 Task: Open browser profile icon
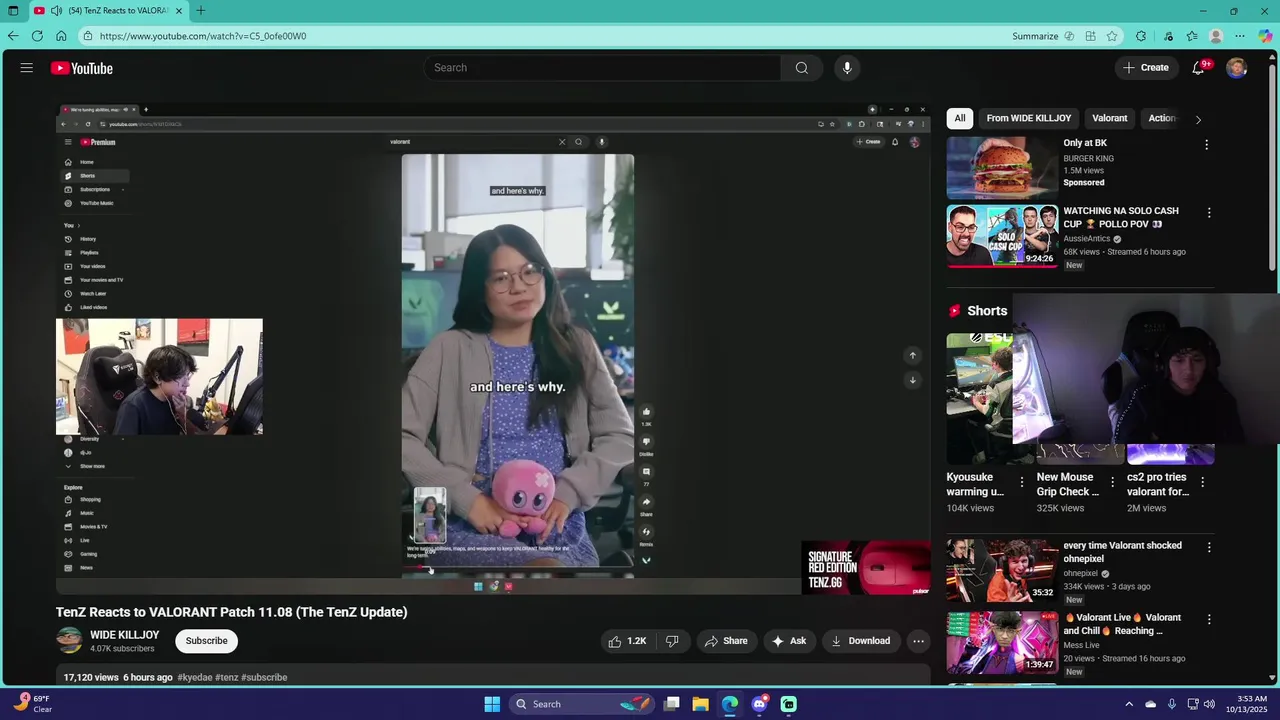[x=1216, y=36]
